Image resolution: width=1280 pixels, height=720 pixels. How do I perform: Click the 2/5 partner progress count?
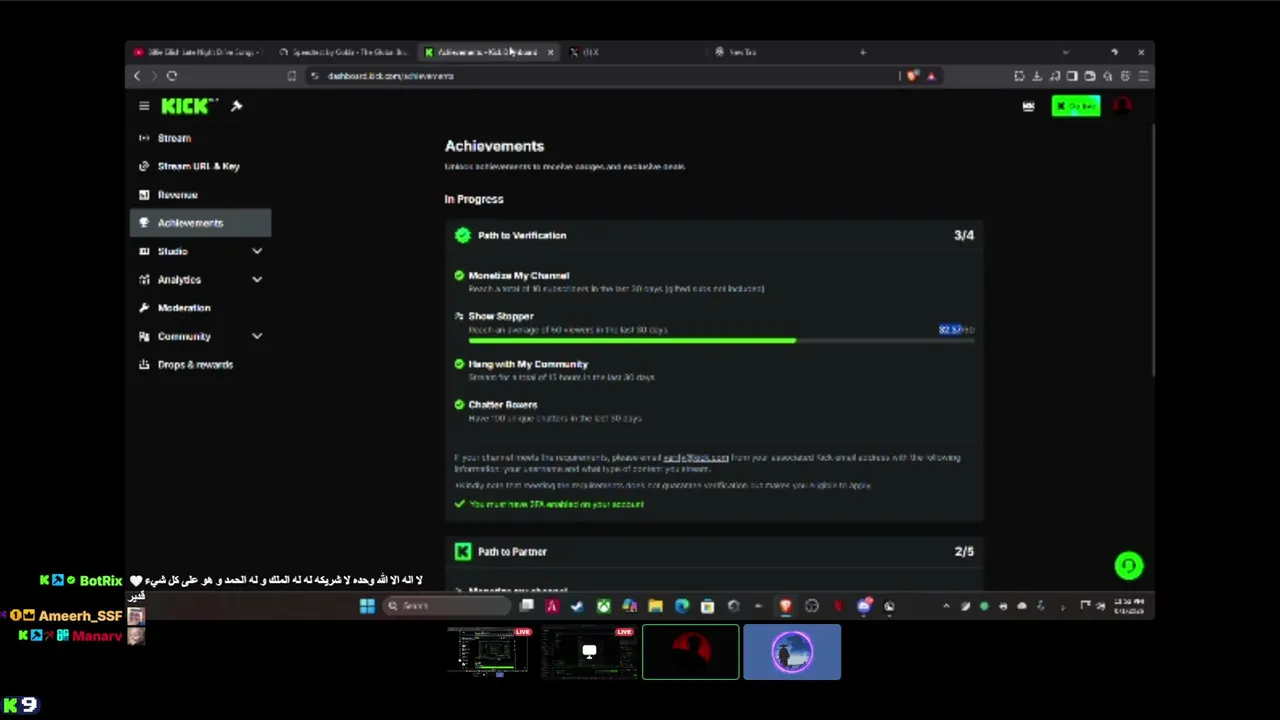964,551
